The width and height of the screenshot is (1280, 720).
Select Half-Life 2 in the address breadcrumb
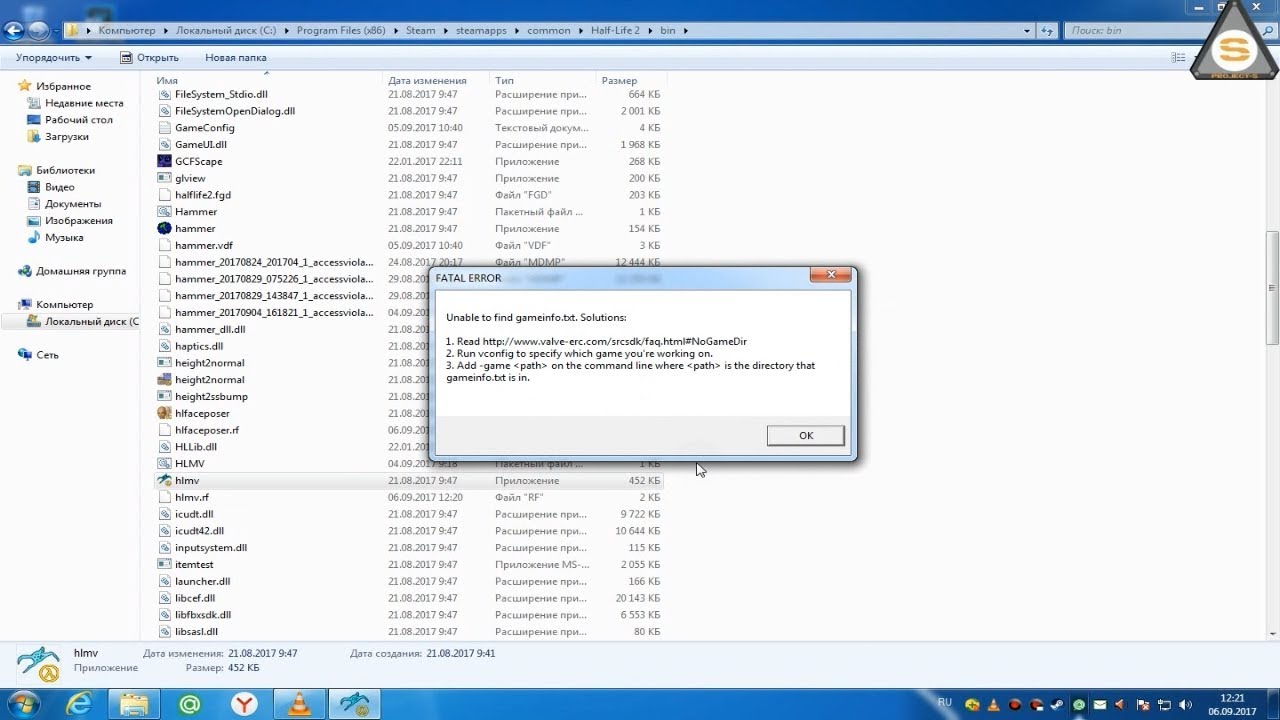pos(615,31)
